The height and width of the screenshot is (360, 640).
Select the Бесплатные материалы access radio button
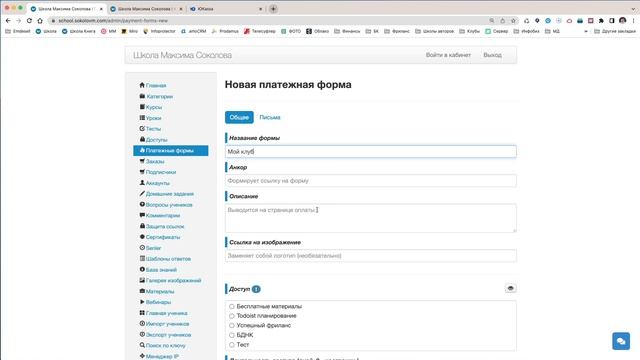coord(231,306)
